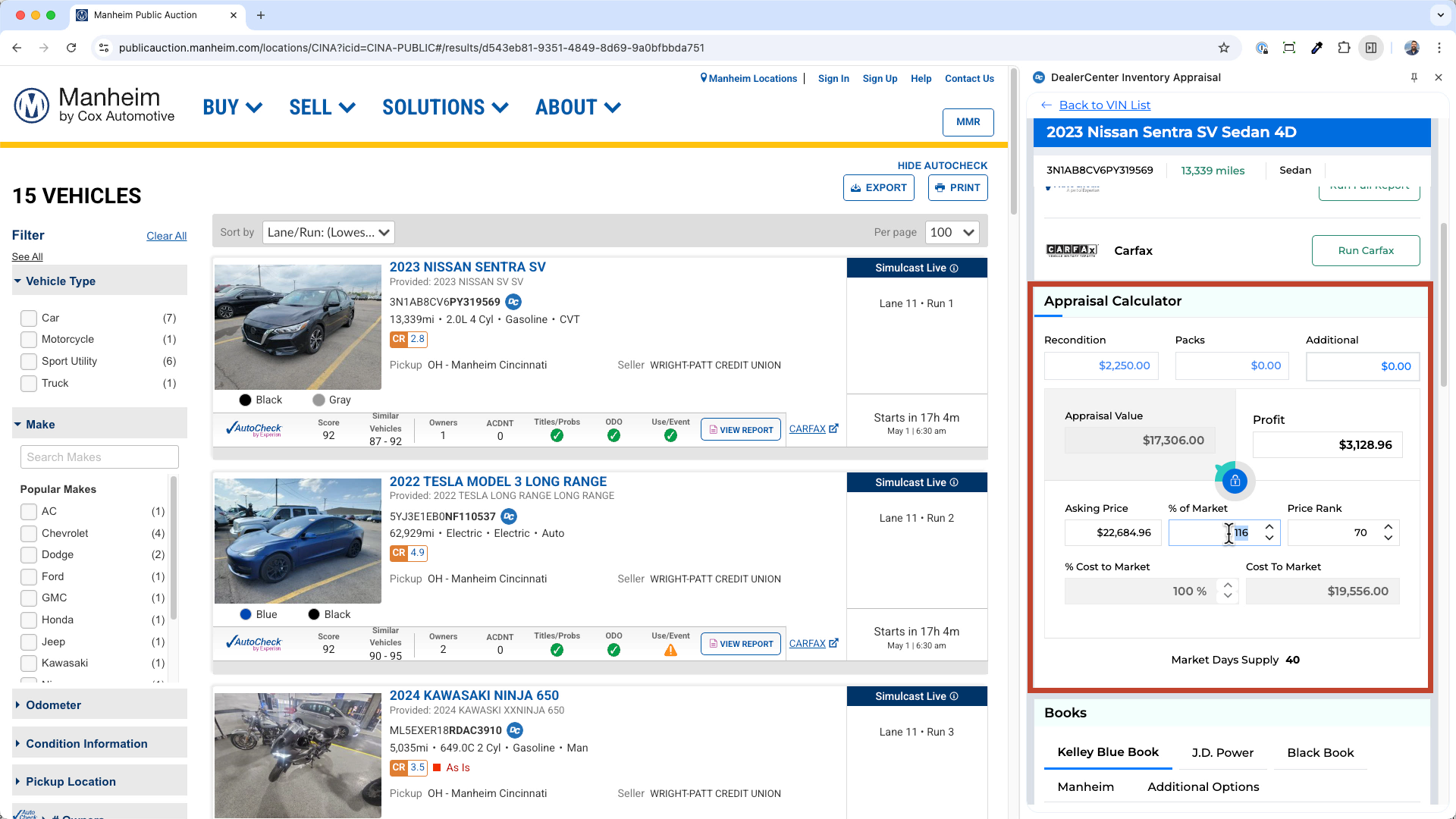Click the EXPORT button
Screen dimensions: 1456x819
(x=879, y=188)
